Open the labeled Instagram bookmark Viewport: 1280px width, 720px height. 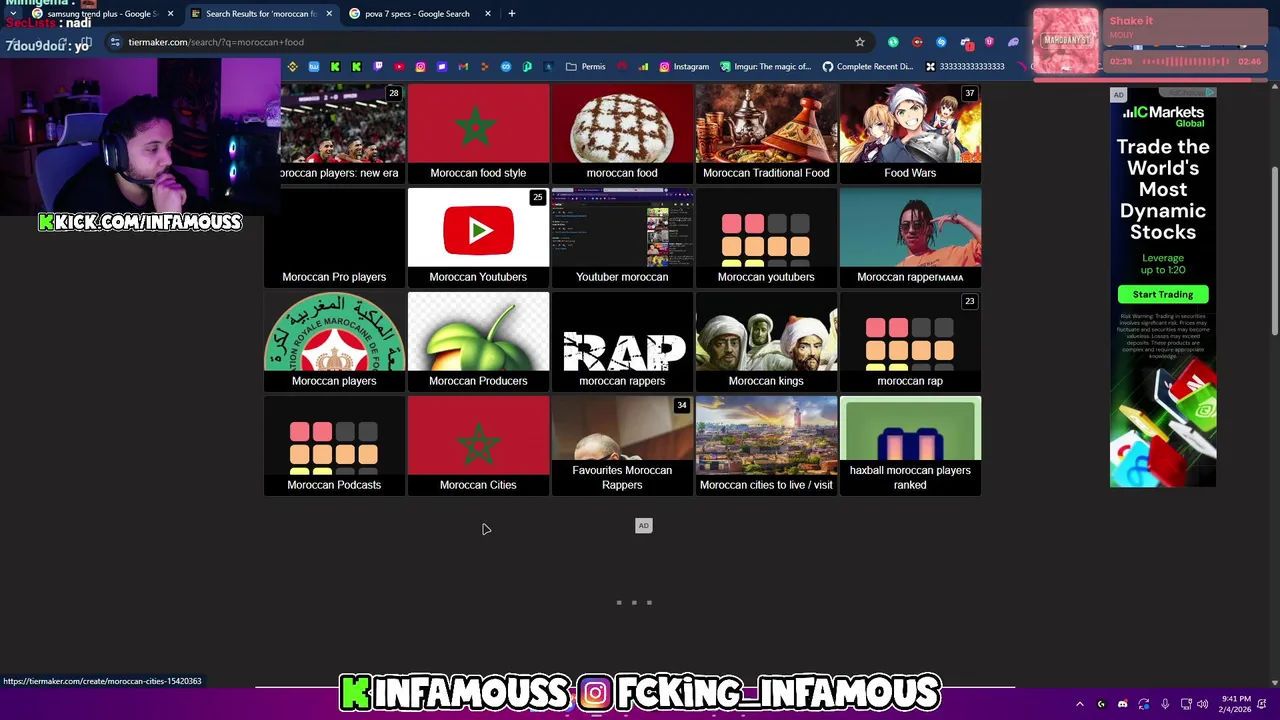coord(683,67)
